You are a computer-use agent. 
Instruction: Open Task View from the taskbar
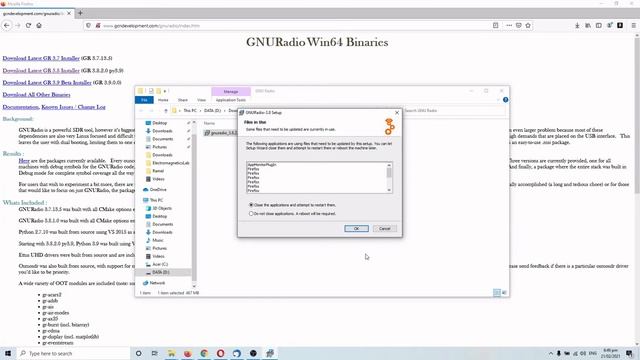click(x=155, y=353)
